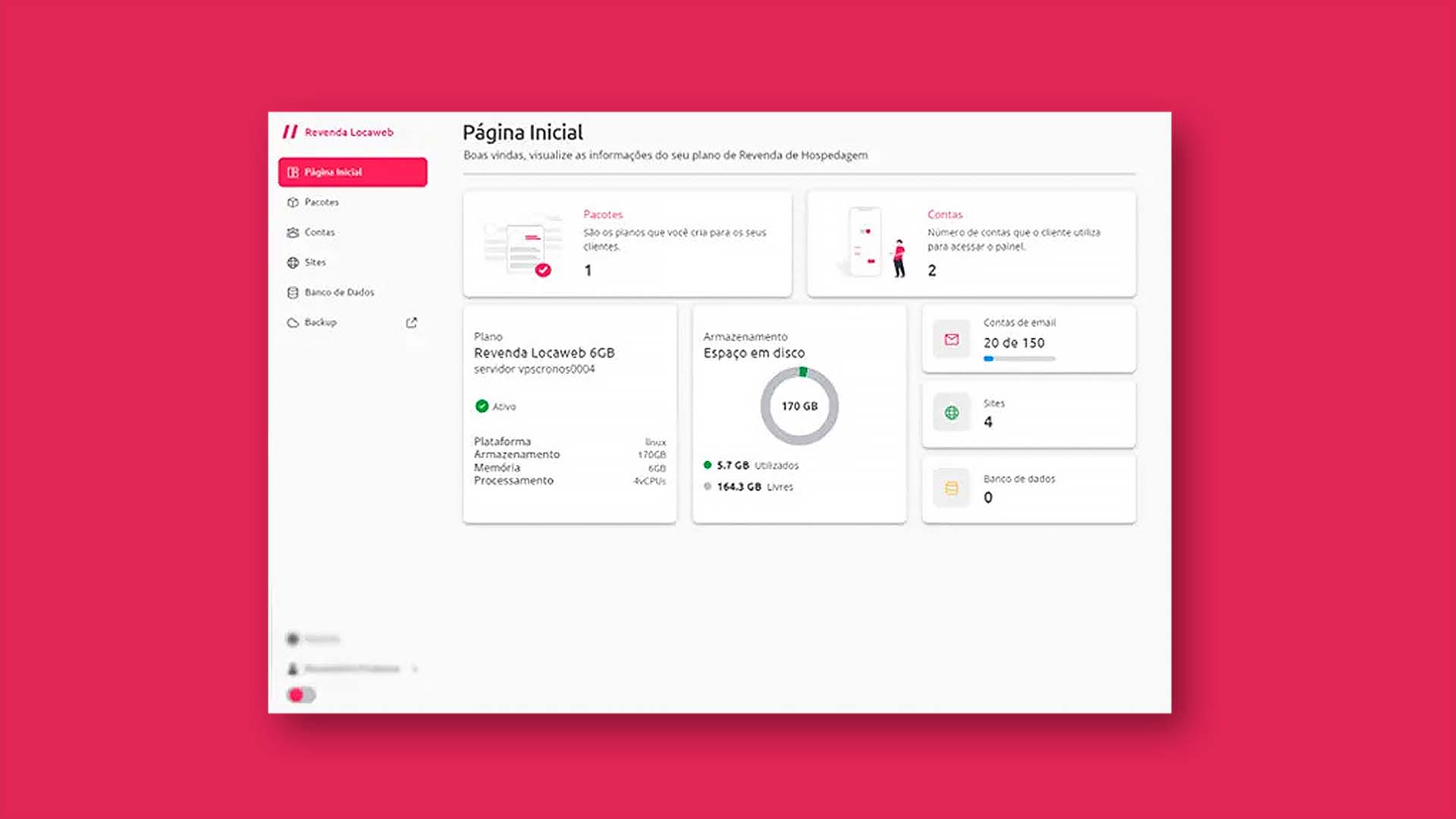Click the Pacotes card document illustration

524,246
